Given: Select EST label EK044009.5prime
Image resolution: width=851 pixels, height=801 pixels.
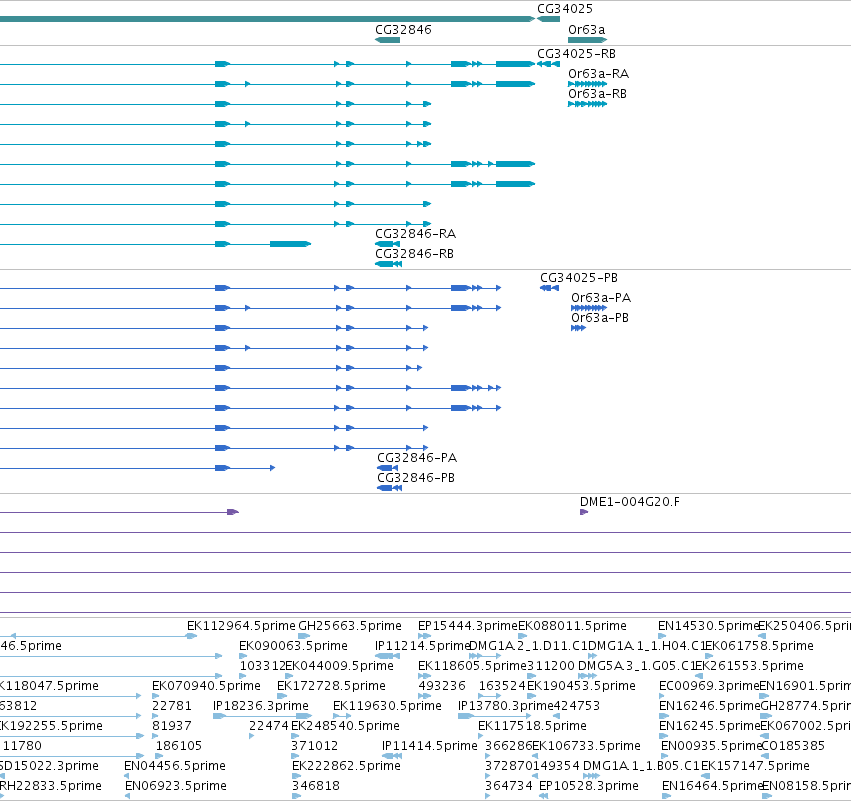Looking at the screenshot, I should point(339,666).
